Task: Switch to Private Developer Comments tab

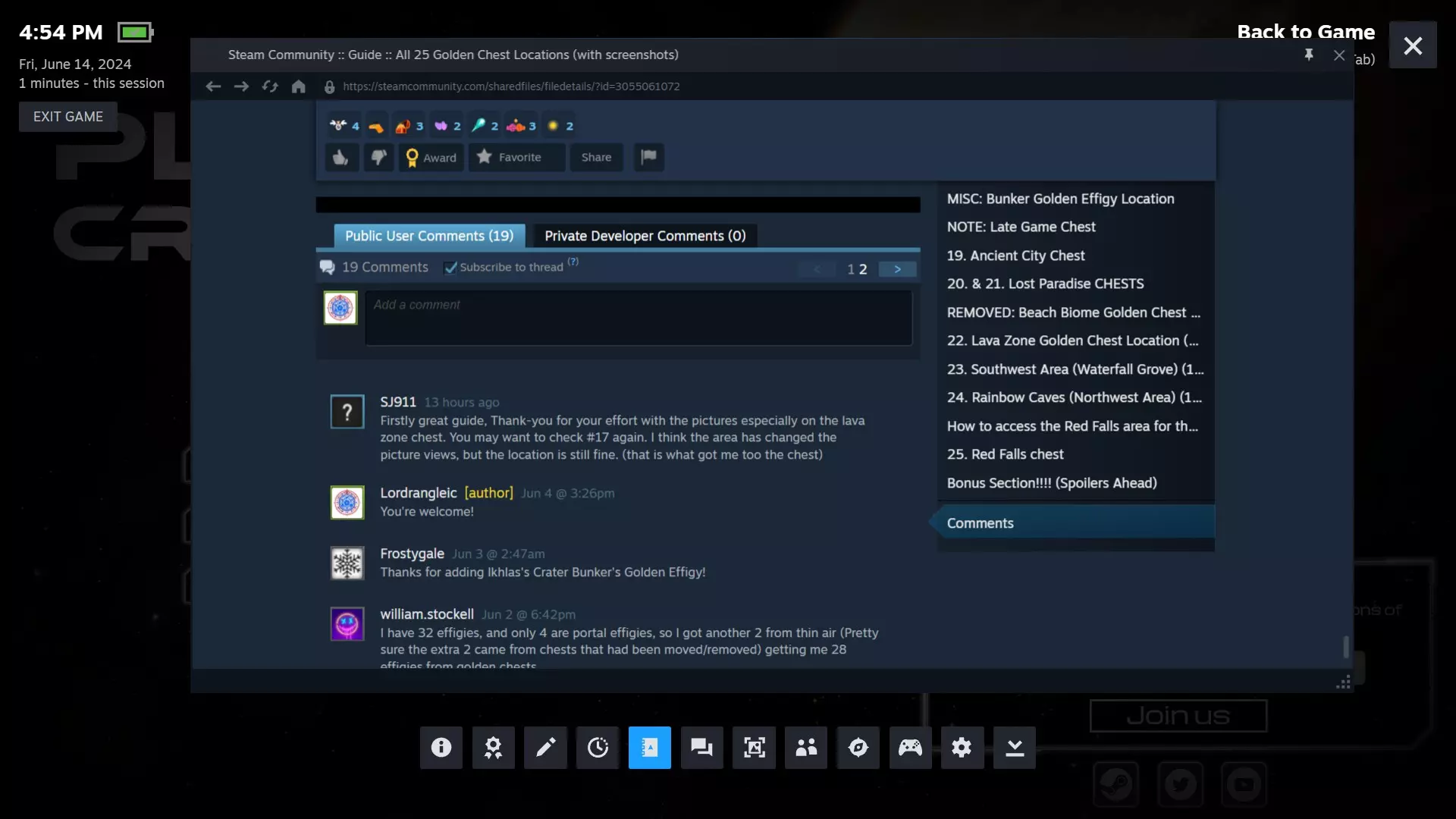Action: [645, 236]
